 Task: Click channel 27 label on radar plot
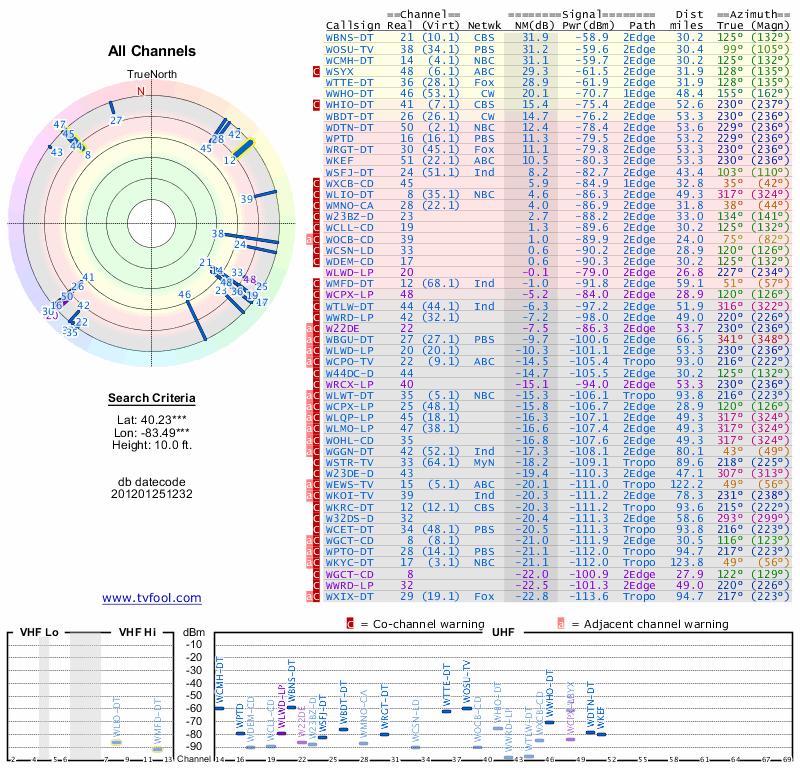(116, 120)
